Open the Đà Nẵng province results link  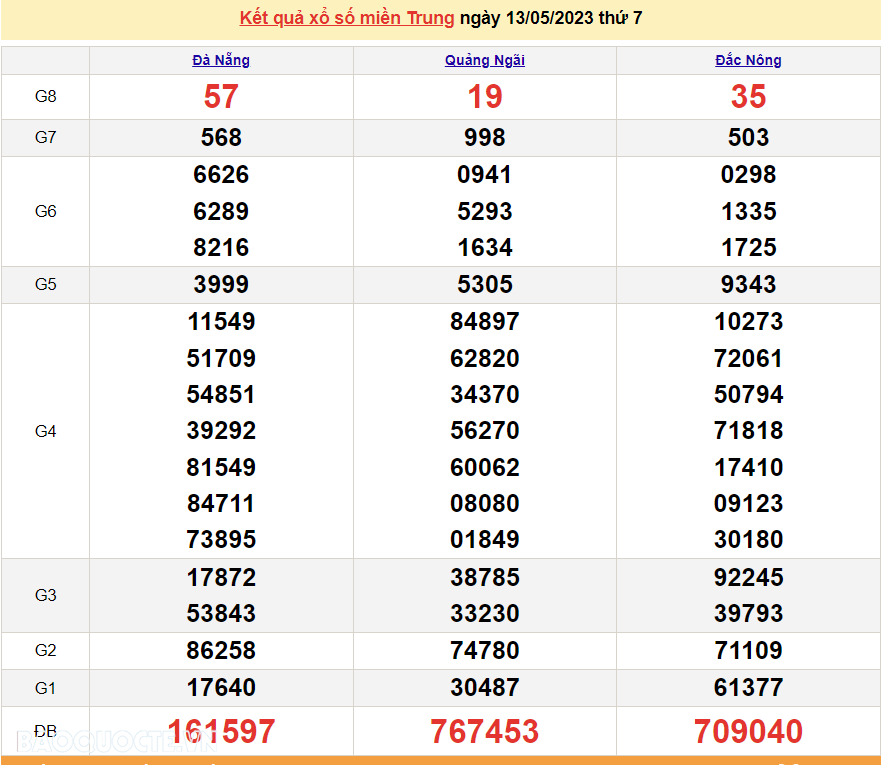[220, 60]
